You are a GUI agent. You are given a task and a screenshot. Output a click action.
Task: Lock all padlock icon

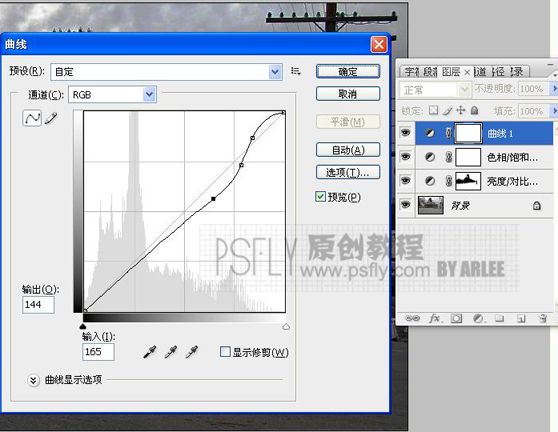(474, 110)
